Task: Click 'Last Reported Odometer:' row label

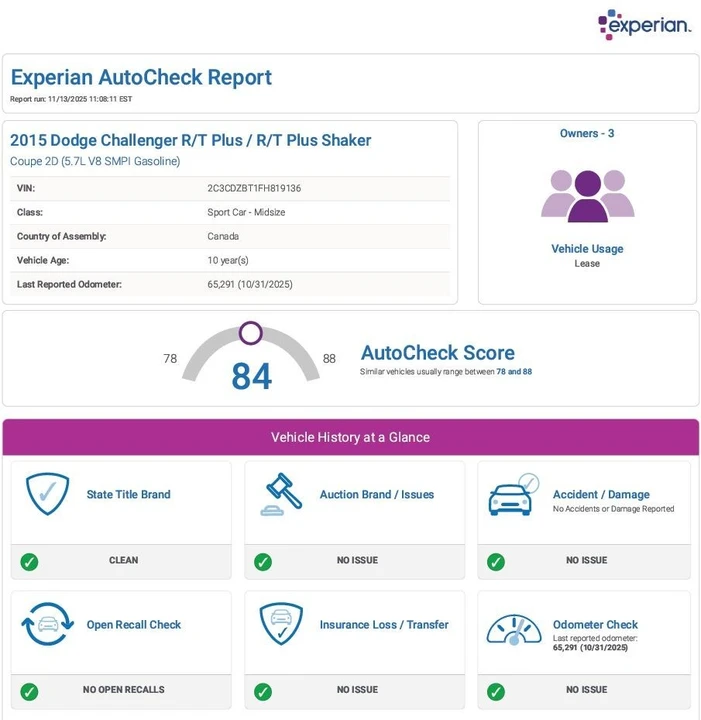Action: [69, 284]
